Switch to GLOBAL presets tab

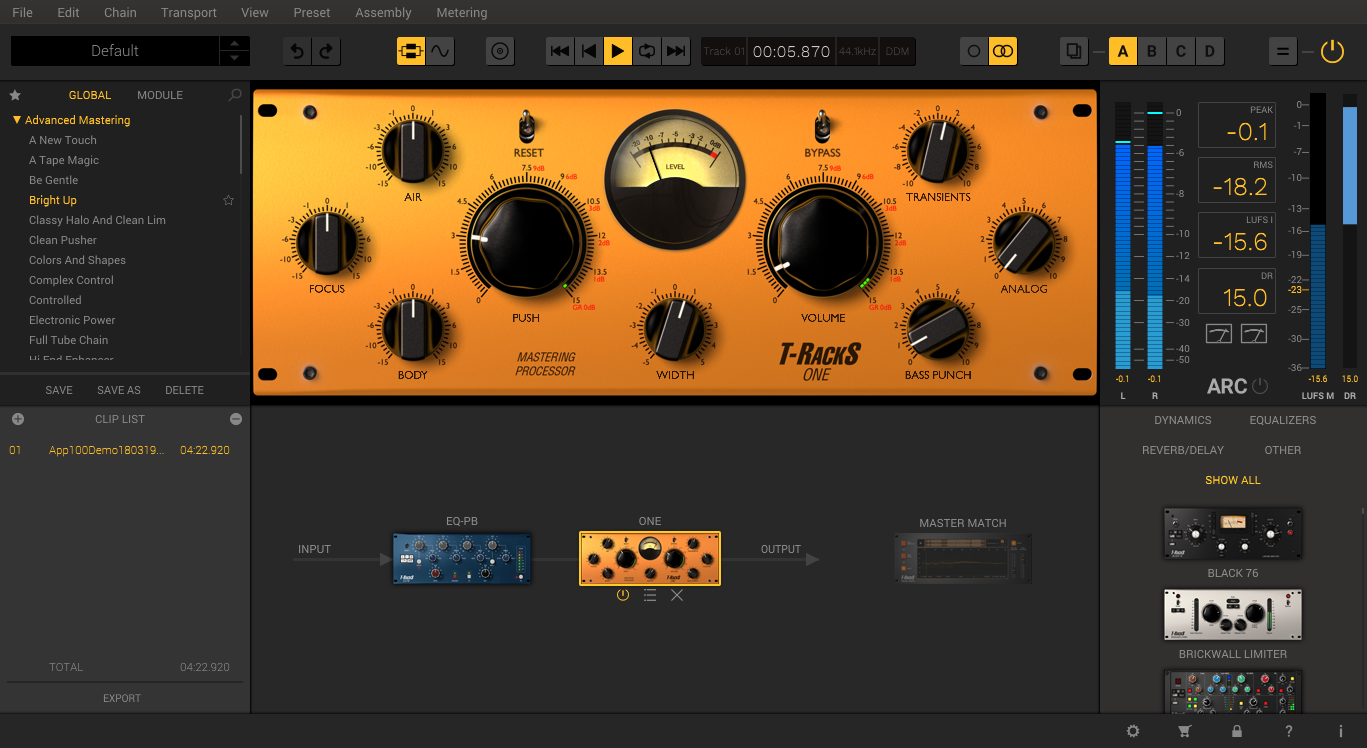[90, 95]
